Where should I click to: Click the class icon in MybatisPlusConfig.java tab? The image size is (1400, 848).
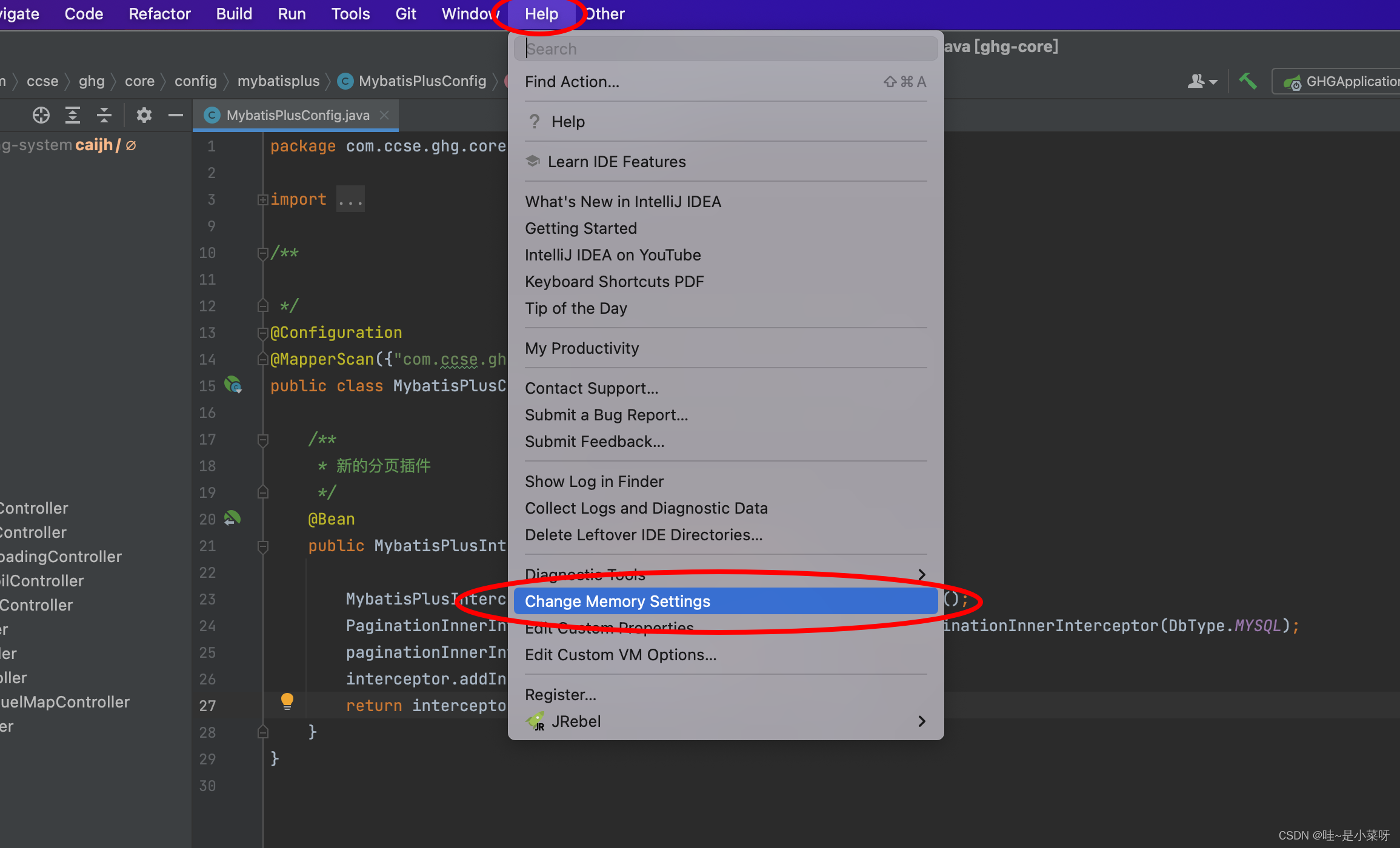[212, 115]
